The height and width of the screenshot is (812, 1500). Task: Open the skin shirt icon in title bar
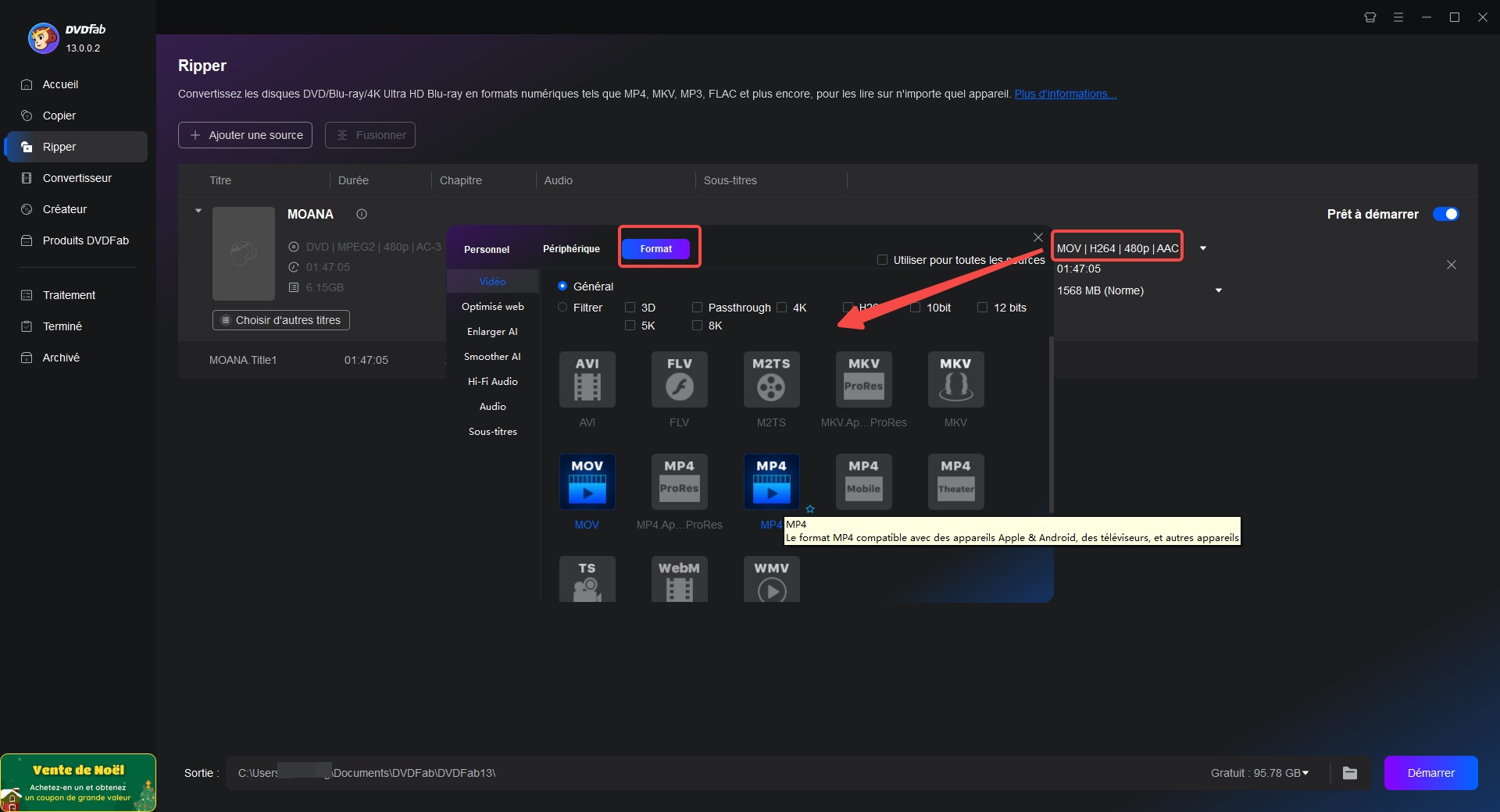tap(1370, 17)
